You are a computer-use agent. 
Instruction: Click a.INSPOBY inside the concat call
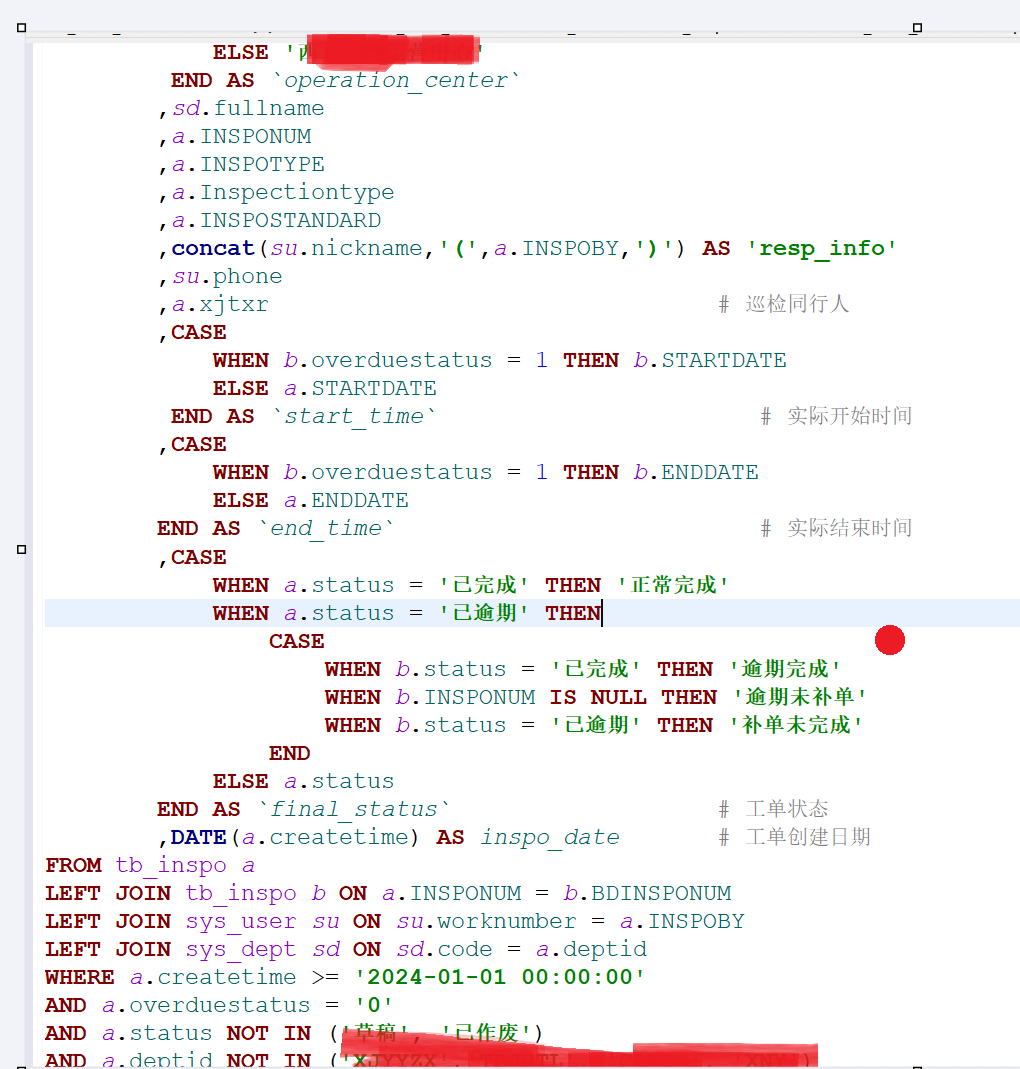pos(556,248)
